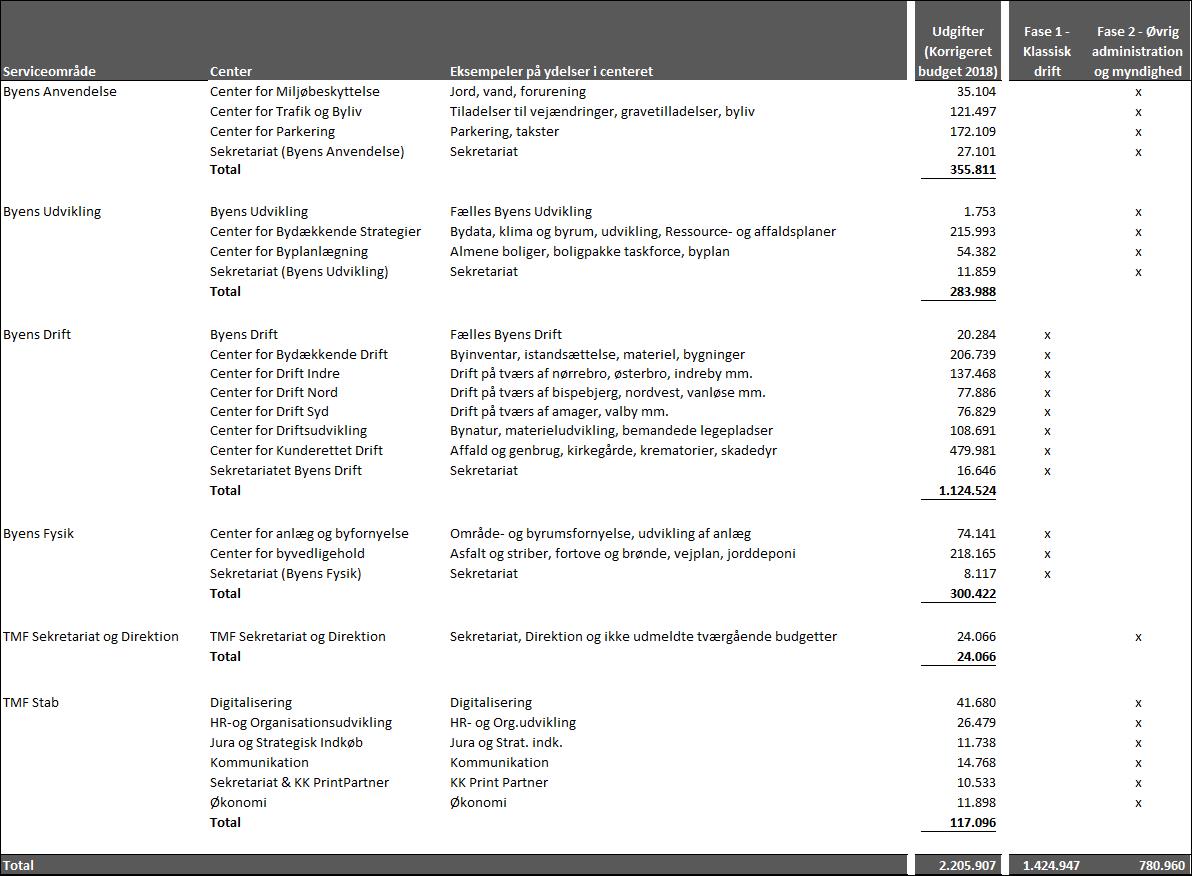Select 'Center for Miljøbeskyttelse' cell
Image resolution: width=1192 pixels, height=876 pixels.
[295, 91]
